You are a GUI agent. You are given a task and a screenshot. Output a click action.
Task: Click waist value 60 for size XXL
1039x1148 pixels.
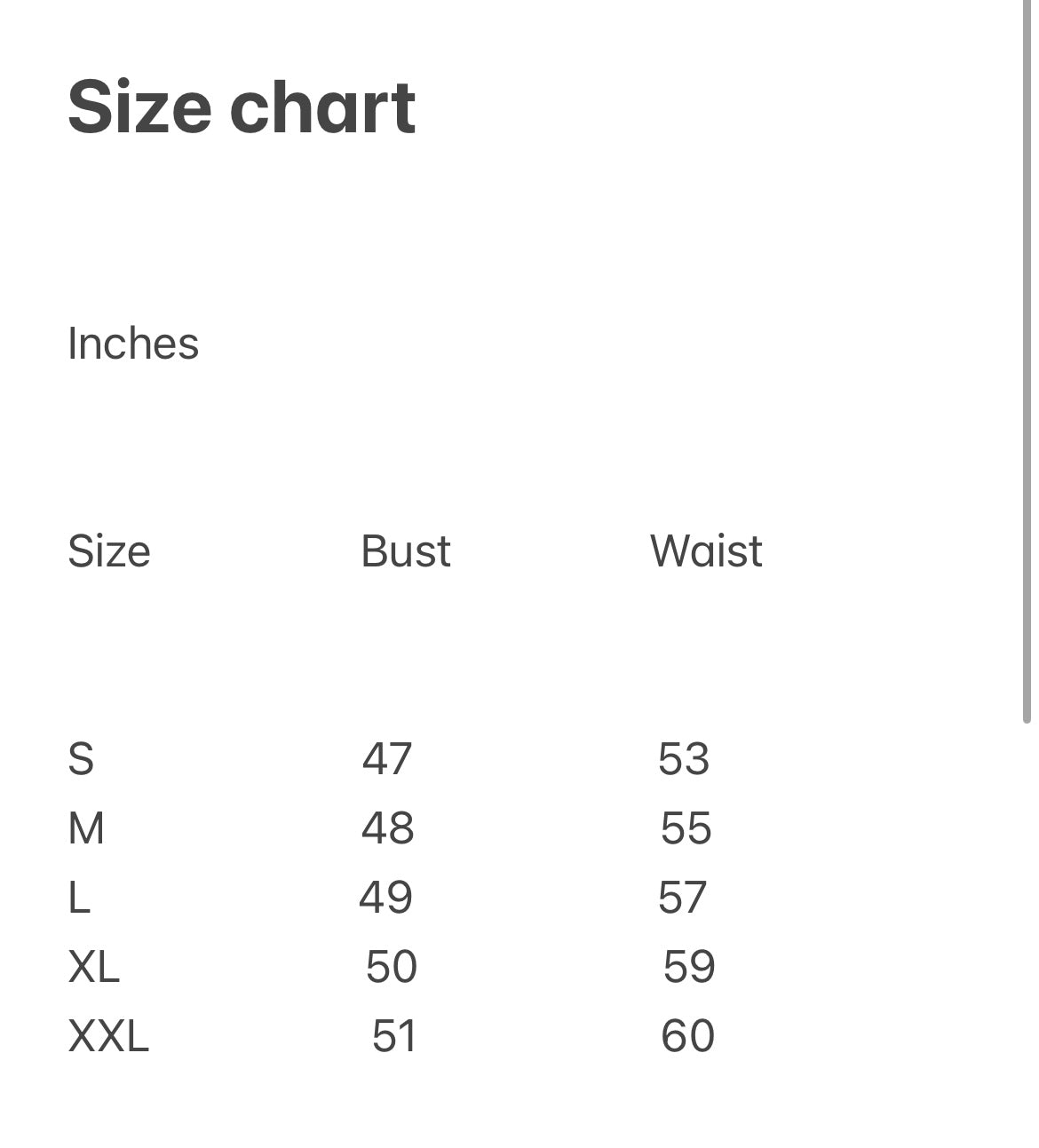[x=688, y=1036]
